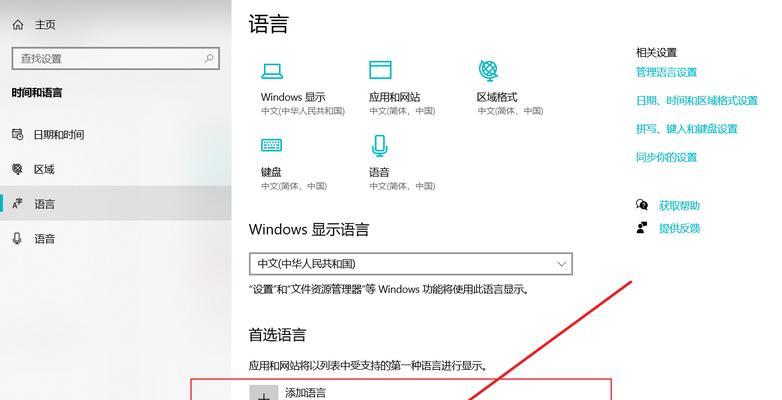Click the Windows 显示语言 heading
The image size is (782, 400).
[x=309, y=229]
